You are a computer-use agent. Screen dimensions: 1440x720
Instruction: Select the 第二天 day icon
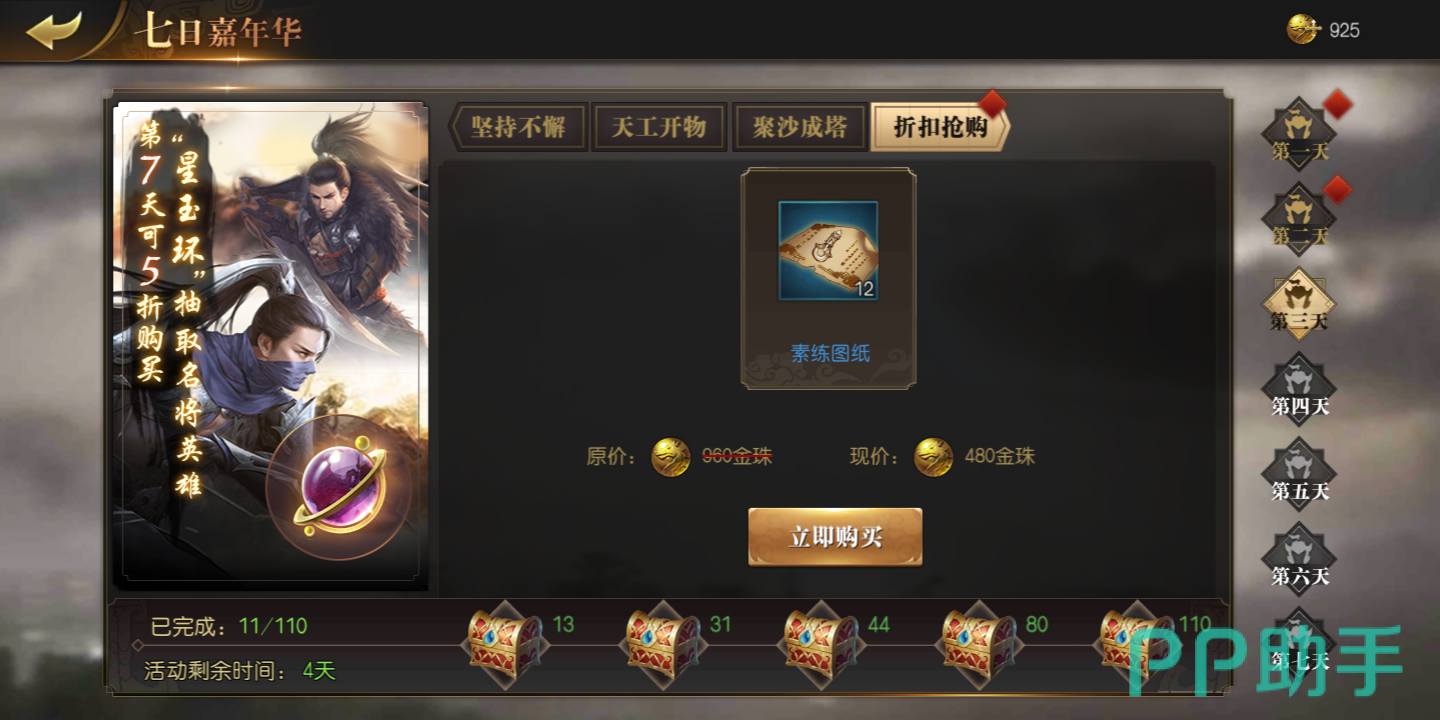tap(1299, 219)
